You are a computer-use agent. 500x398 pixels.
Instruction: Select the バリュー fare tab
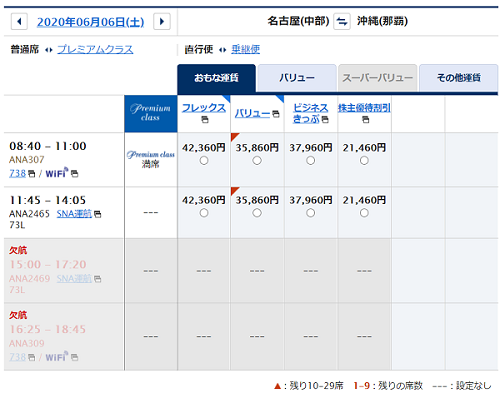297,78
